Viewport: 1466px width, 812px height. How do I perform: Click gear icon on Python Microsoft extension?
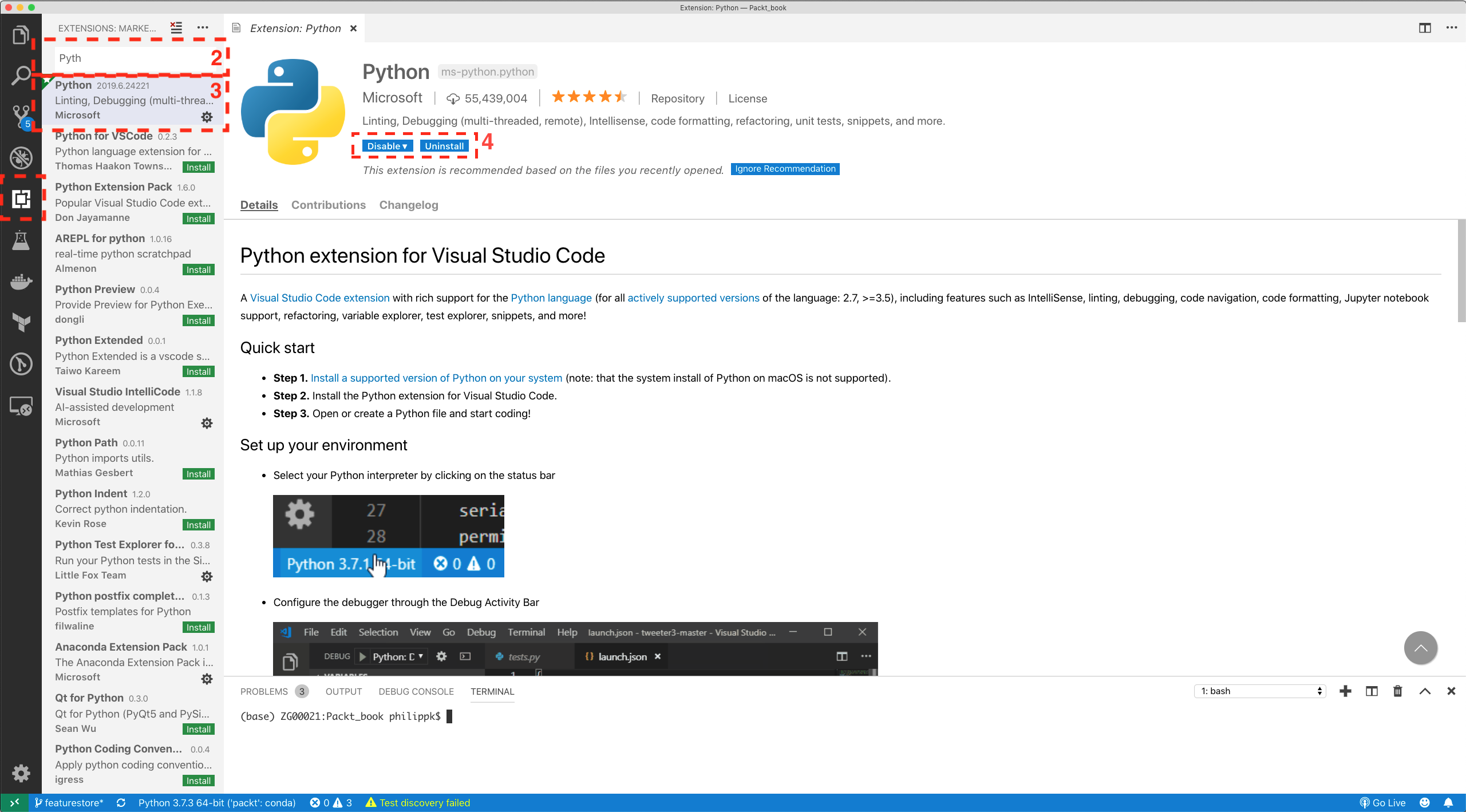point(207,117)
